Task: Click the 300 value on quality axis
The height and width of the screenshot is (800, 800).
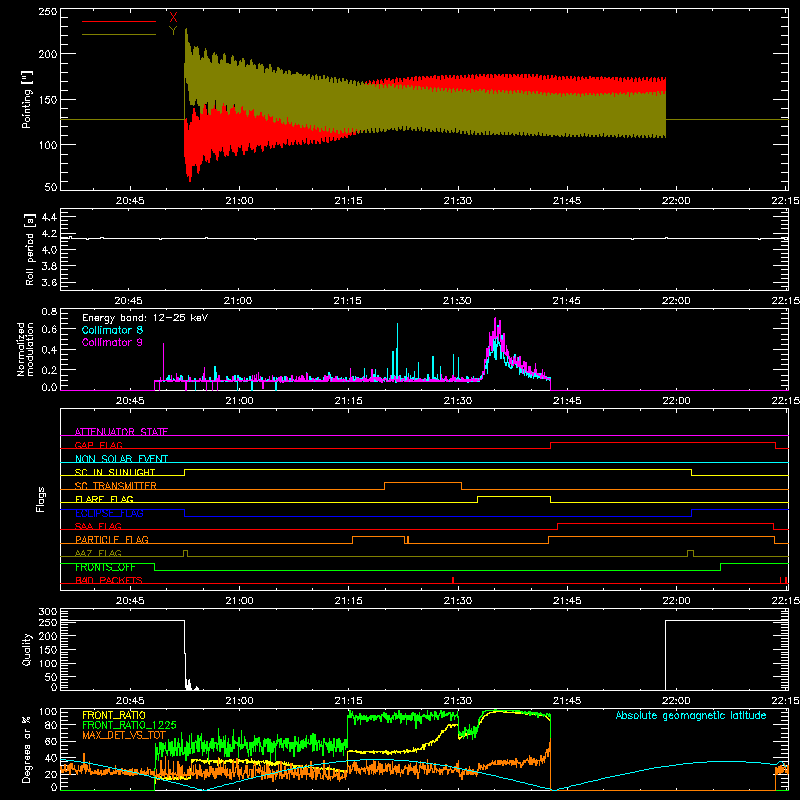Action: tap(48, 612)
